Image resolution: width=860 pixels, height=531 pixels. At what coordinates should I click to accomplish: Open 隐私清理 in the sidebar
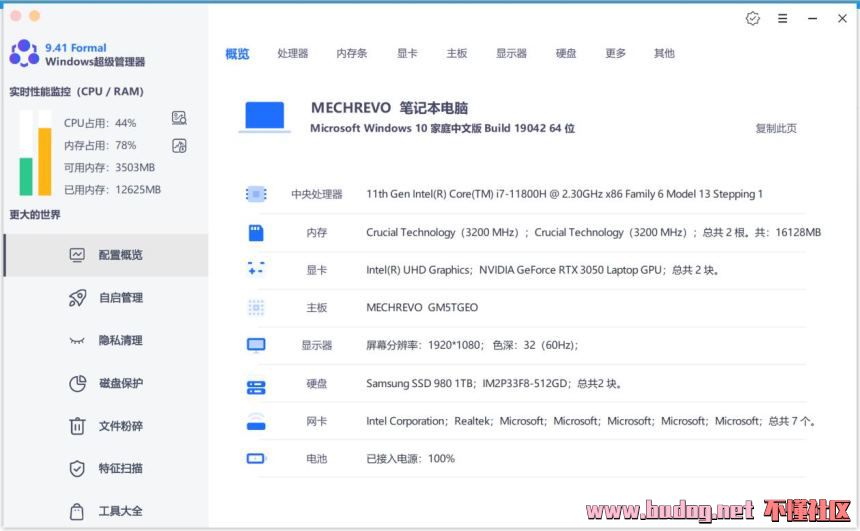pos(106,341)
